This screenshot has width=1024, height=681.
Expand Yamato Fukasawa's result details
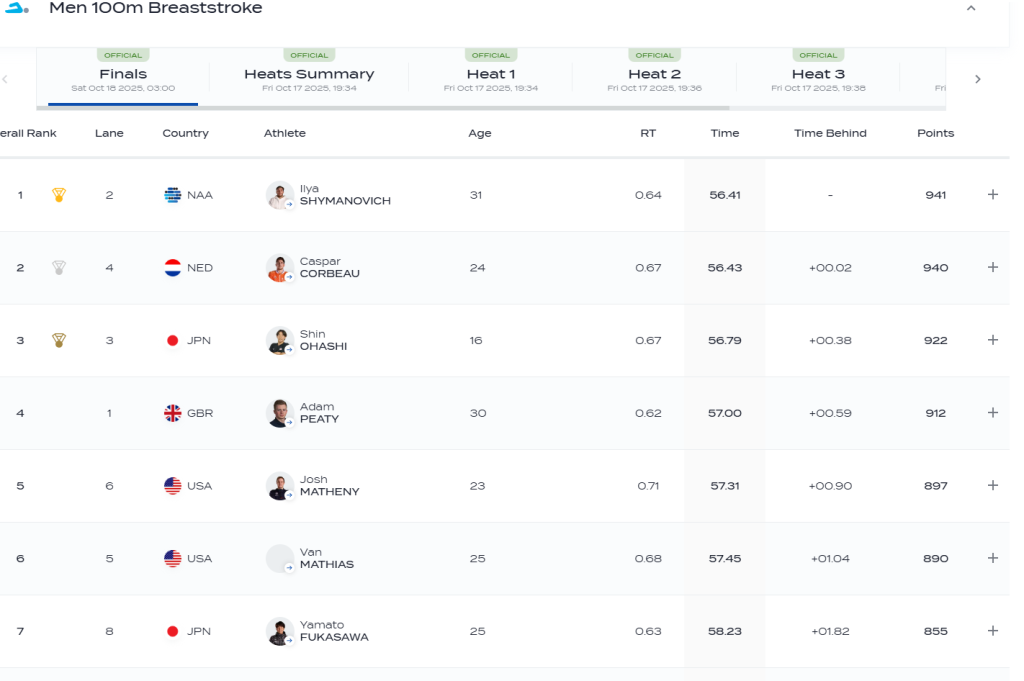pyautogui.click(x=992, y=631)
